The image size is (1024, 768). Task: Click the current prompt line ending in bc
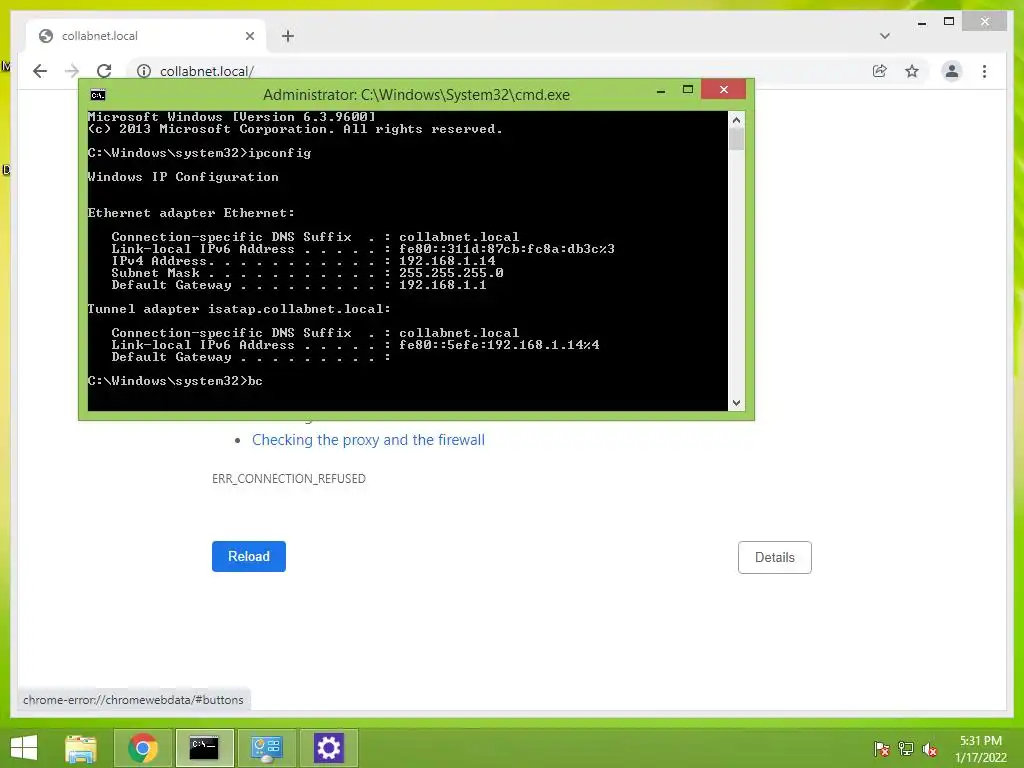pyautogui.click(x=175, y=381)
